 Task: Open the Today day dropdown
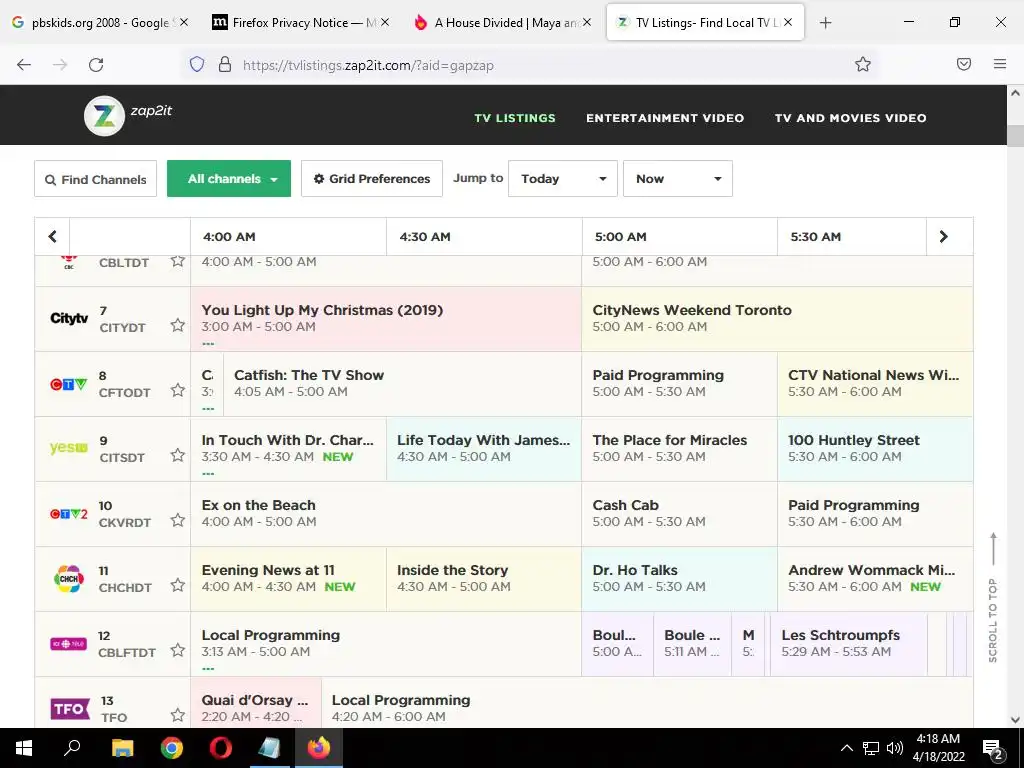pyautogui.click(x=563, y=178)
